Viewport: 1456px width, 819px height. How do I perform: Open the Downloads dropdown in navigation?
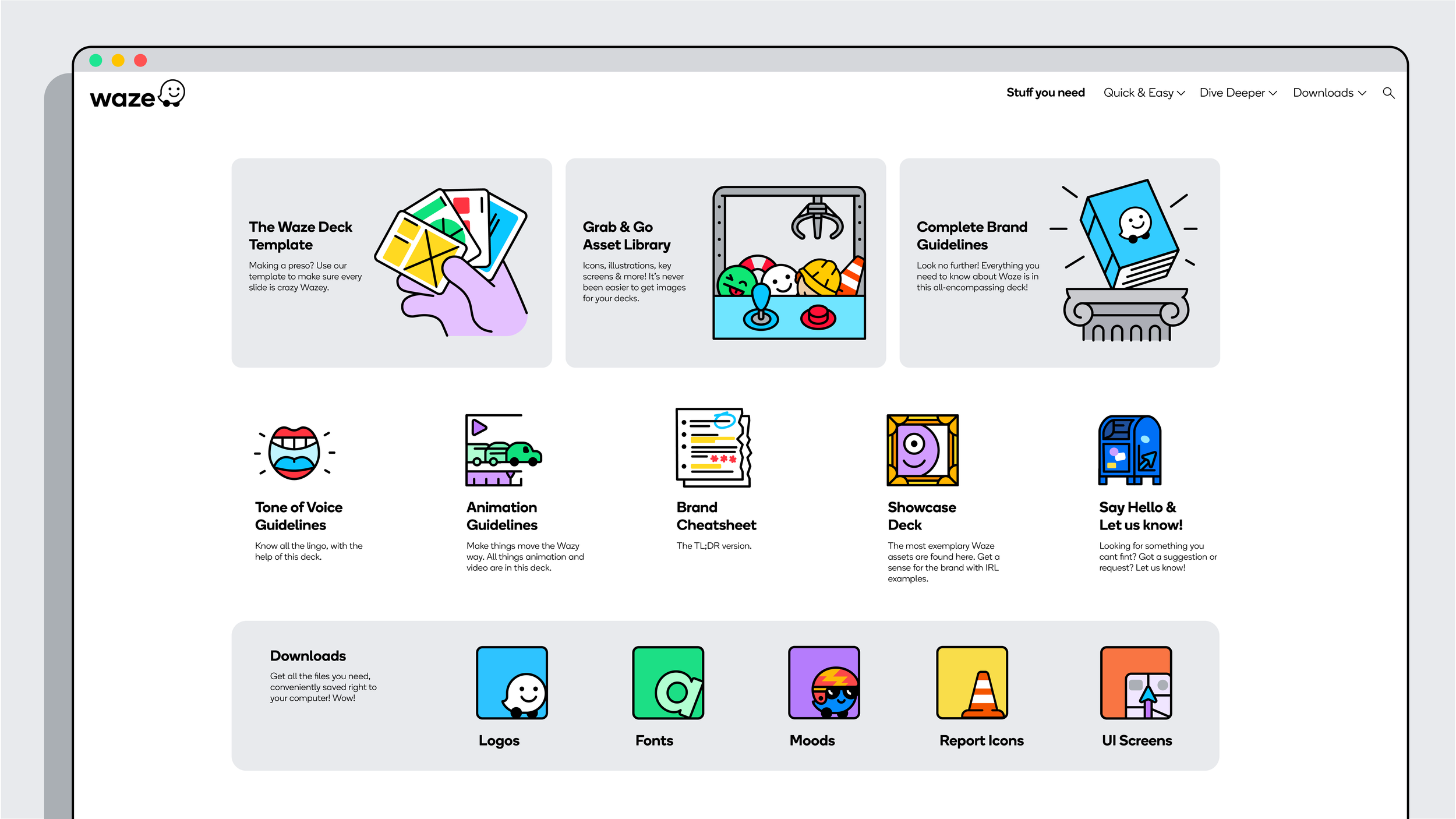[1329, 93]
